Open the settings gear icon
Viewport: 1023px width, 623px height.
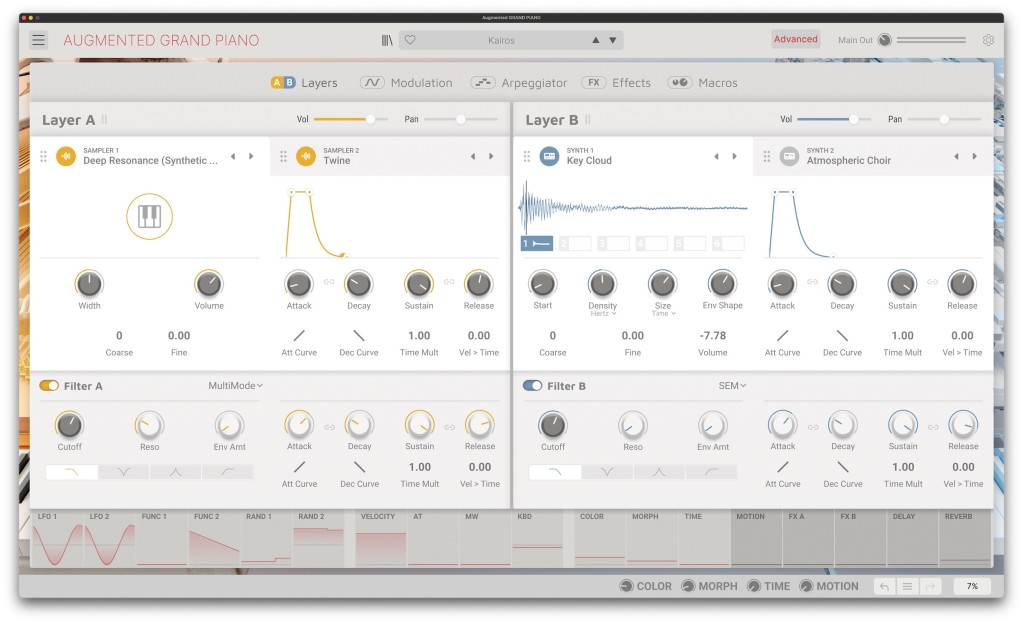point(988,40)
